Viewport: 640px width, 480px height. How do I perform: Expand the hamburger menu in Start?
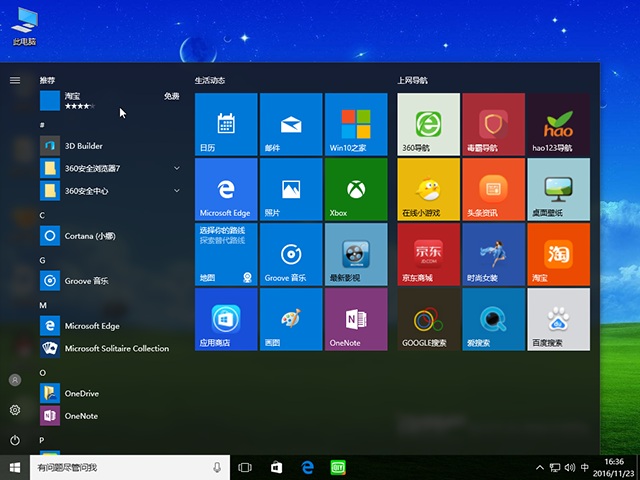(x=15, y=80)
